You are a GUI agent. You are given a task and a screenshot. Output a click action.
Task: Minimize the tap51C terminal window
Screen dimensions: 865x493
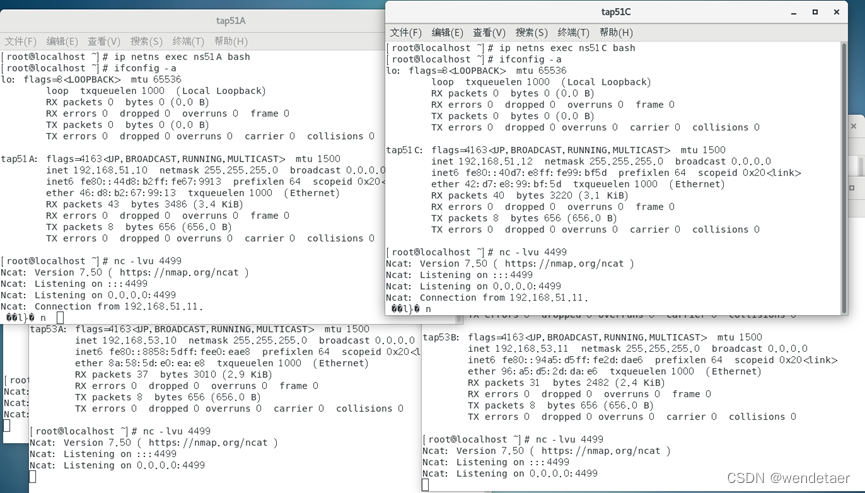coord(794,12)
